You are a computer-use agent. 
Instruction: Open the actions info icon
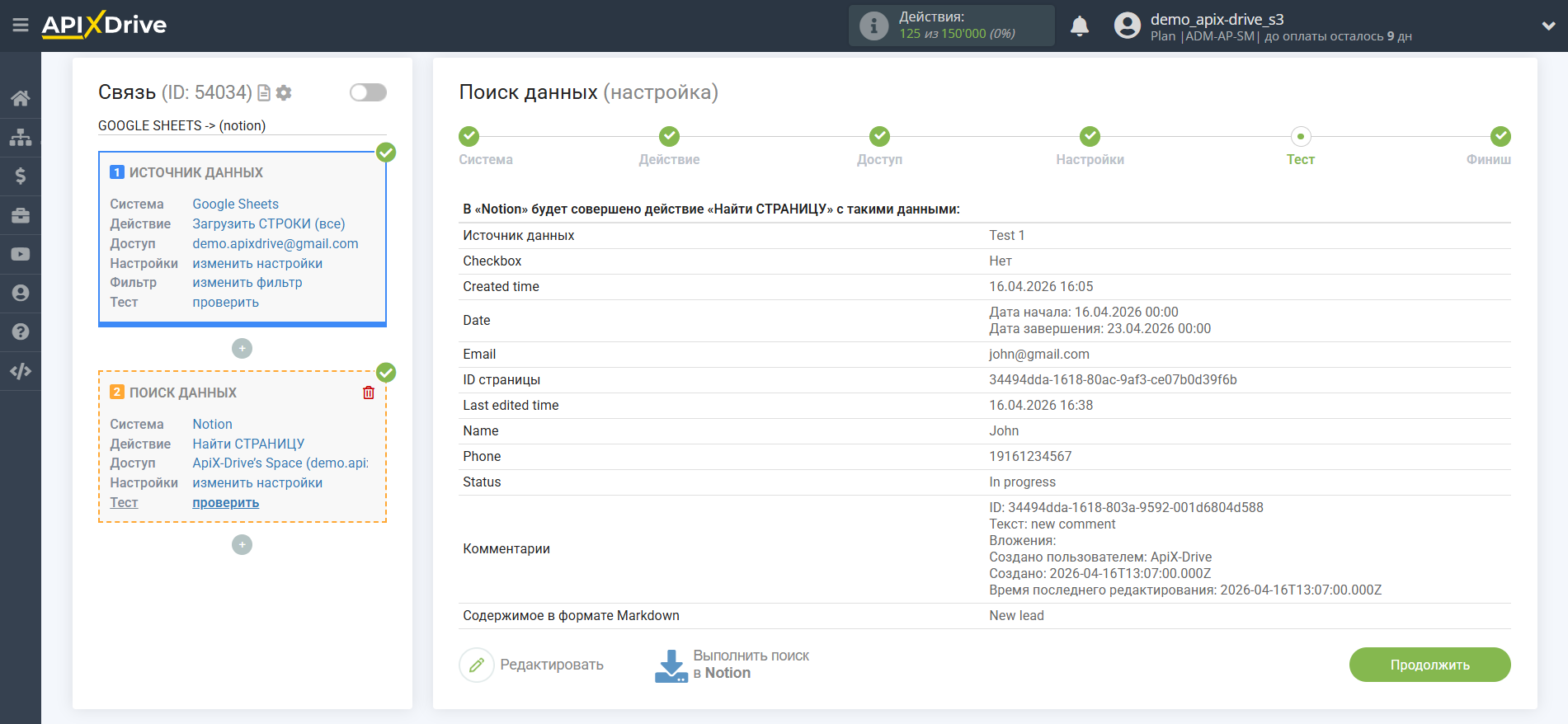[x=873, y=26]
